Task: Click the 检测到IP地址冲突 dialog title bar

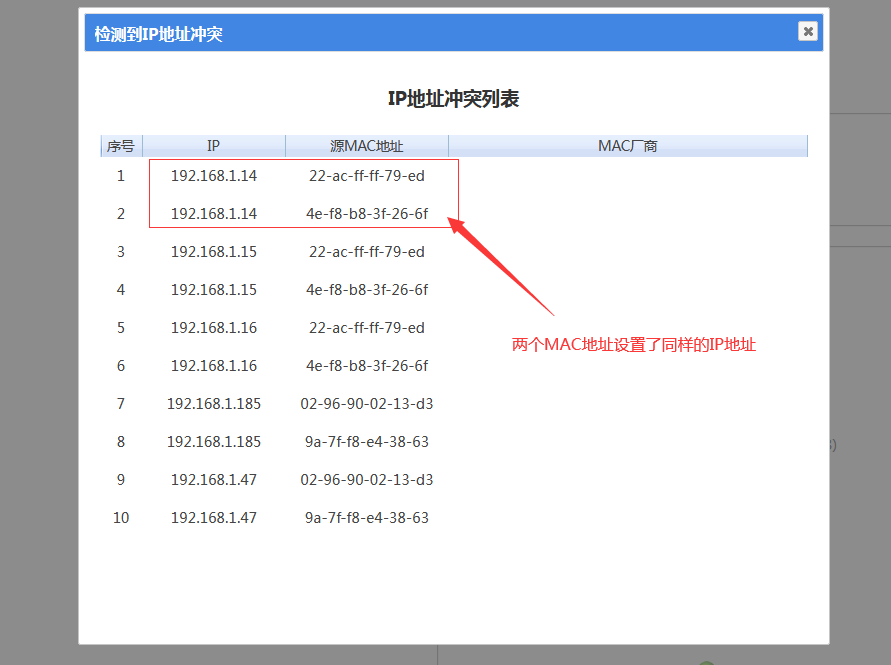Action: click(x=400, y=34)
